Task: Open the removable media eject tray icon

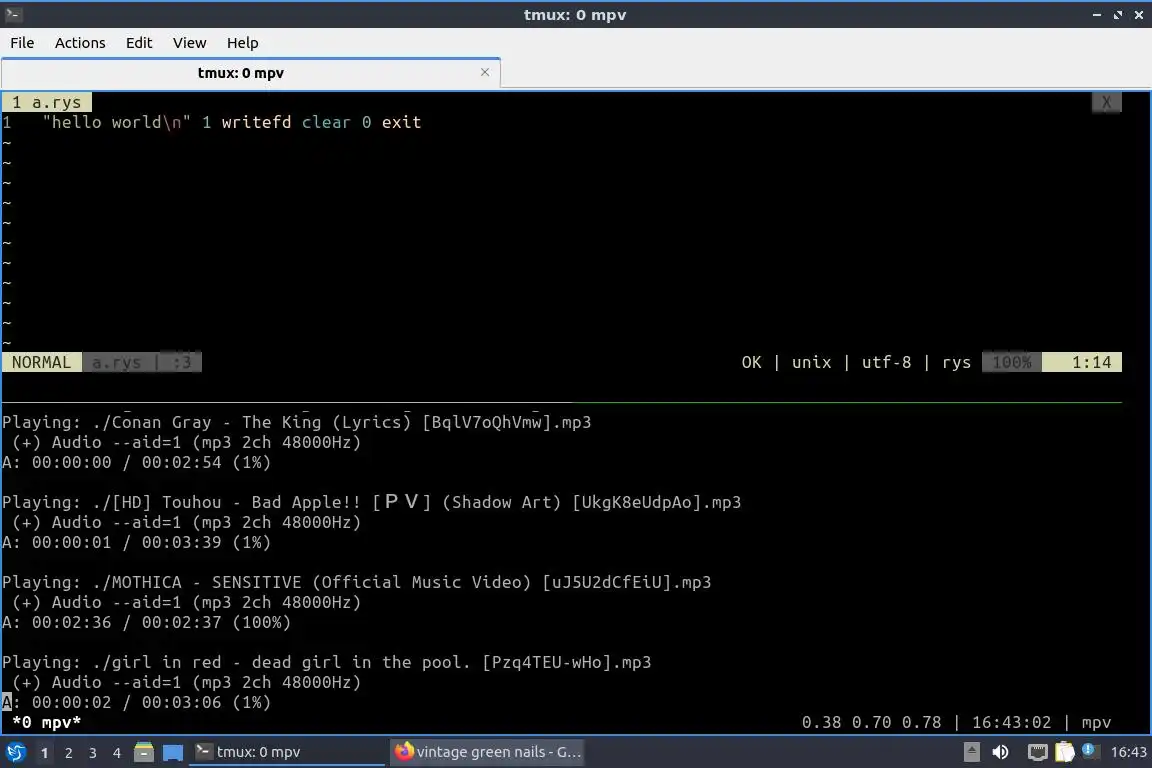Action: pyautogui.click(x=971, y=752)
